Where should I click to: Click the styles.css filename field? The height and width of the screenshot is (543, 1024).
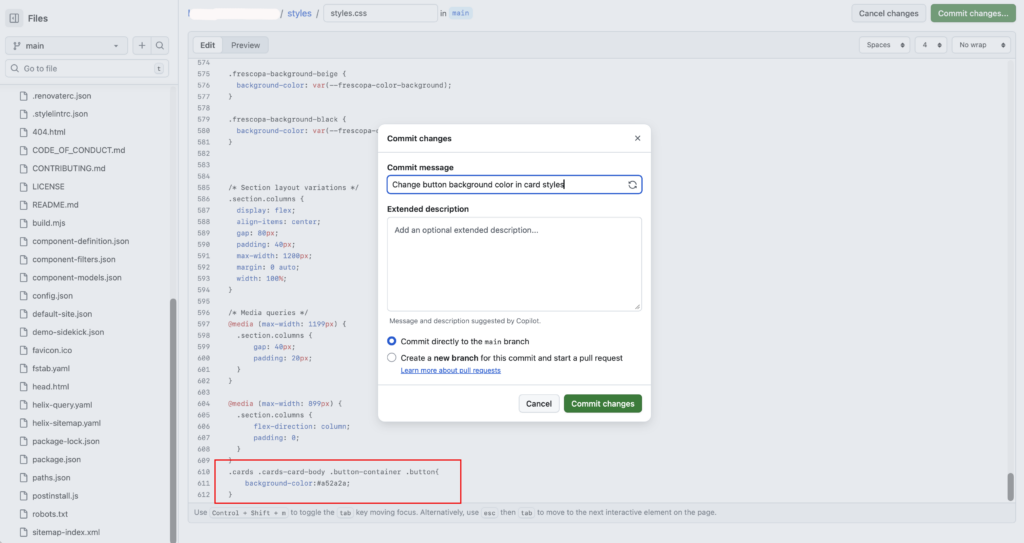(380, 13)
